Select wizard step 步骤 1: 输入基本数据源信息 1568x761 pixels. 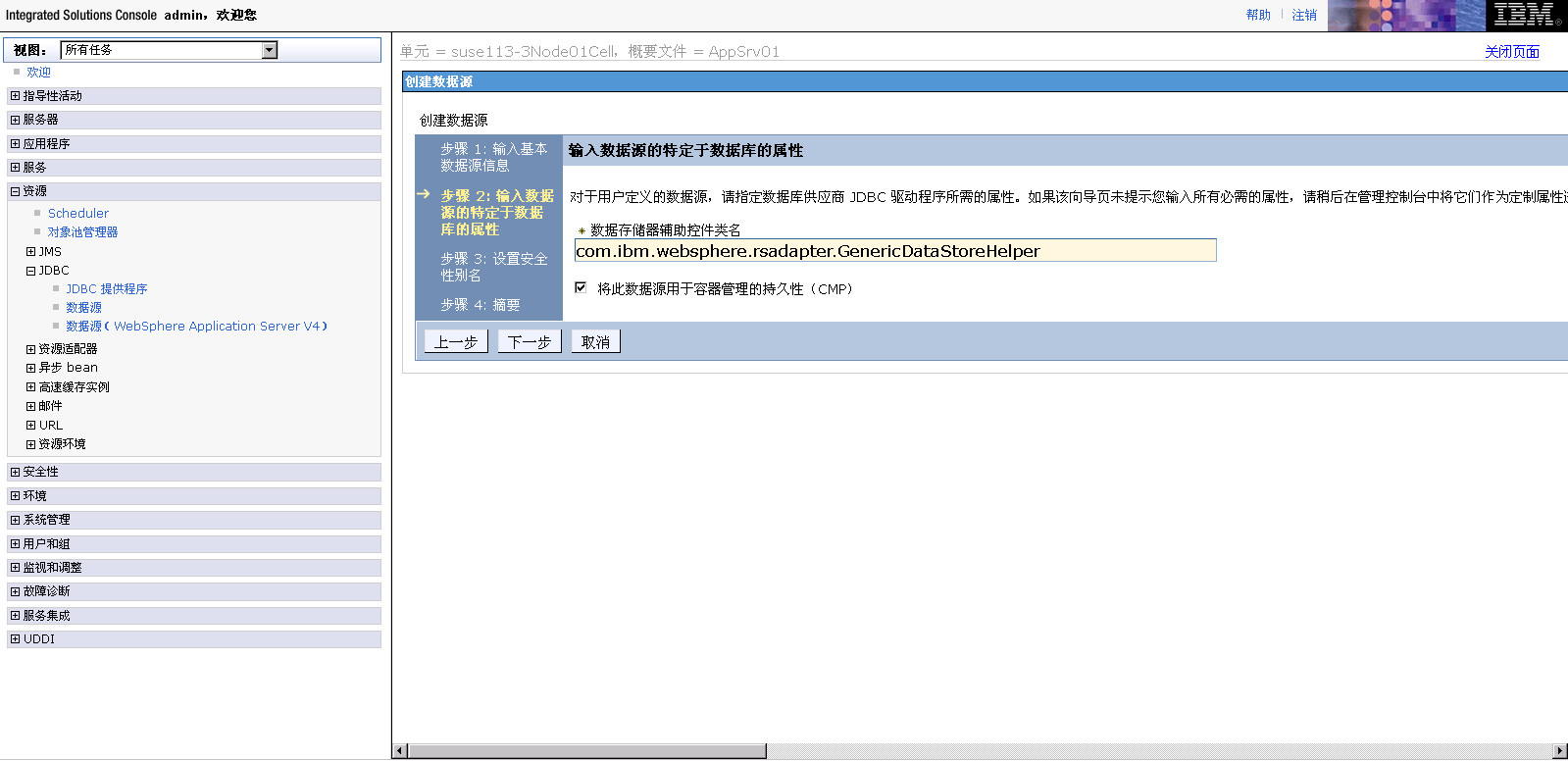pos(493,157)
